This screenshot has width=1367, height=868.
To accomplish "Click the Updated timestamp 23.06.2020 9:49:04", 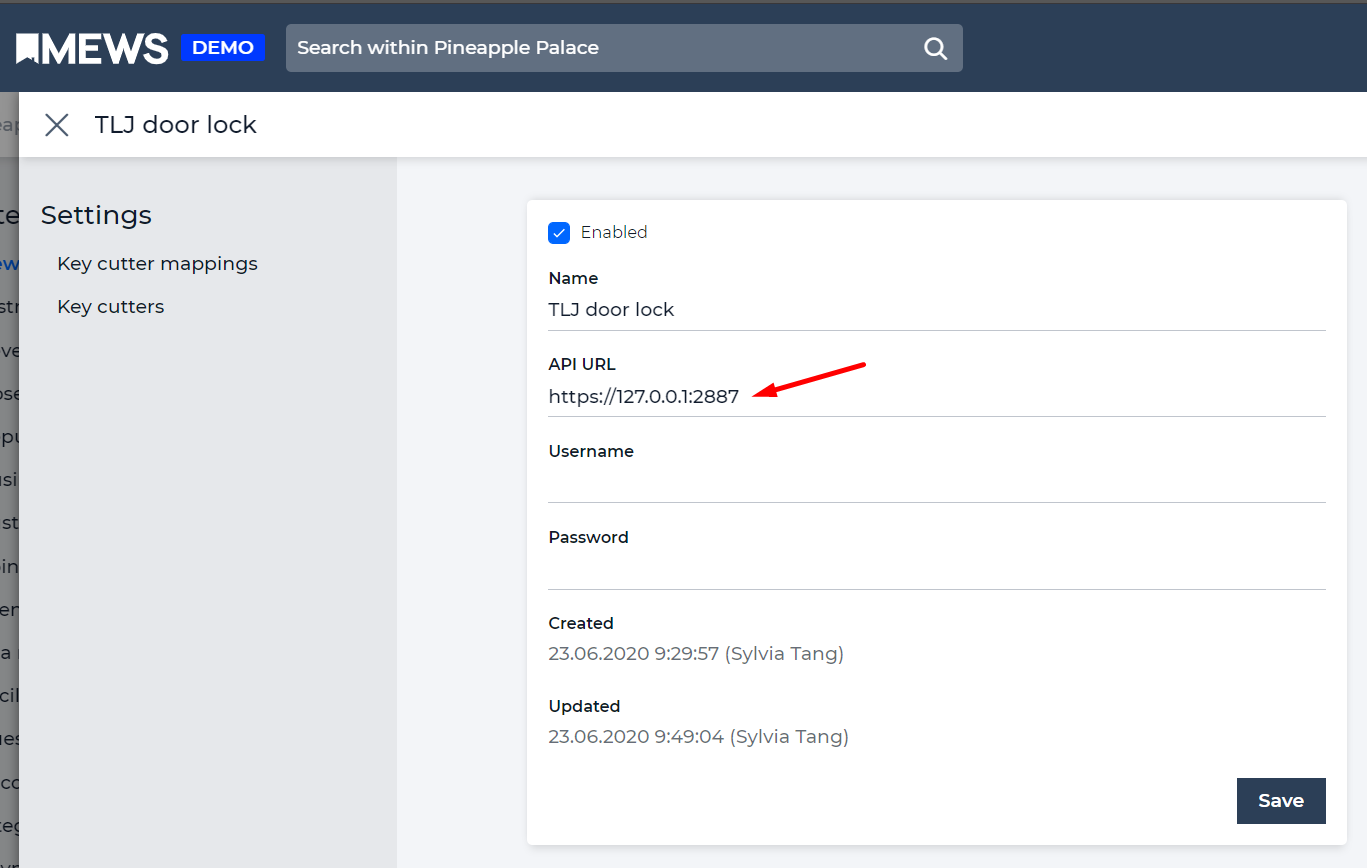I will 637,737.
